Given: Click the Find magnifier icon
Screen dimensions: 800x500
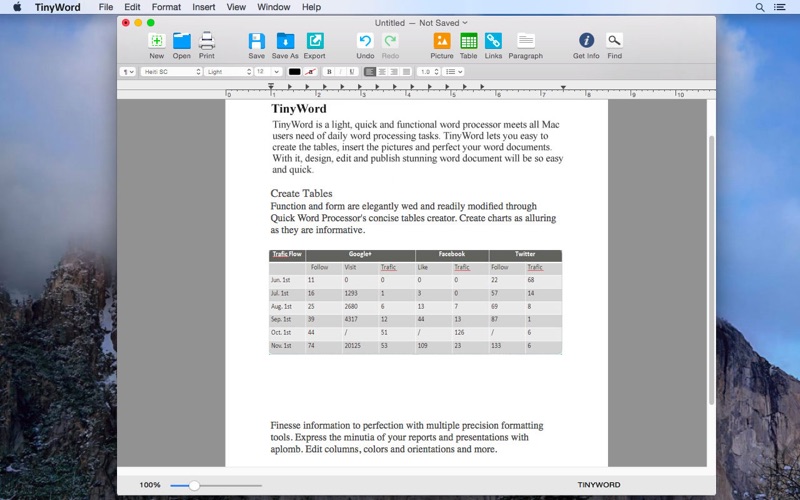Looking at the screenshot, I should [614, 41].
